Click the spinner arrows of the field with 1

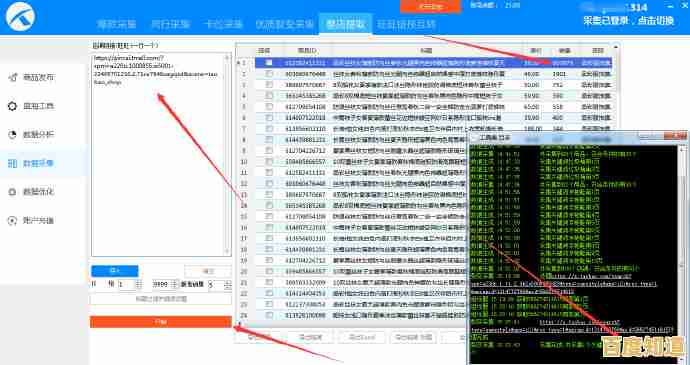[x=139, y=284]
